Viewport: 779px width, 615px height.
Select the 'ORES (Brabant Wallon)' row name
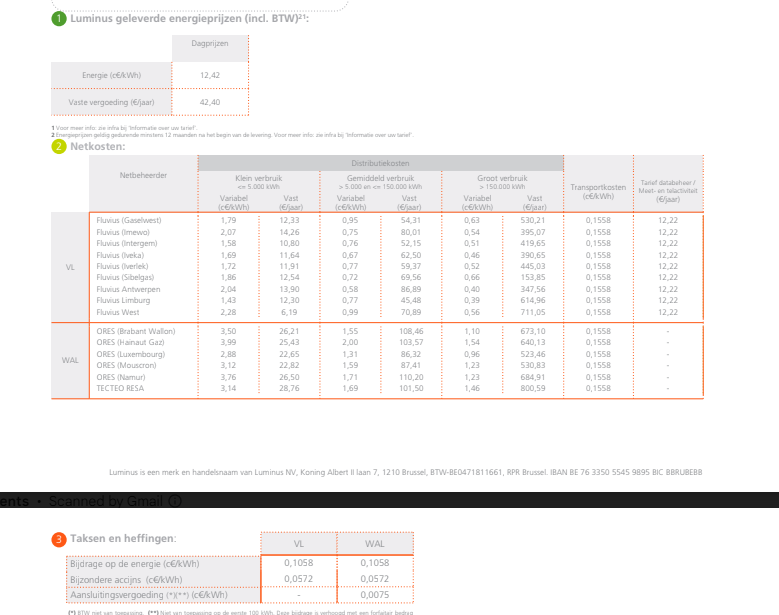pyautogui.click(x=136, y=331)
